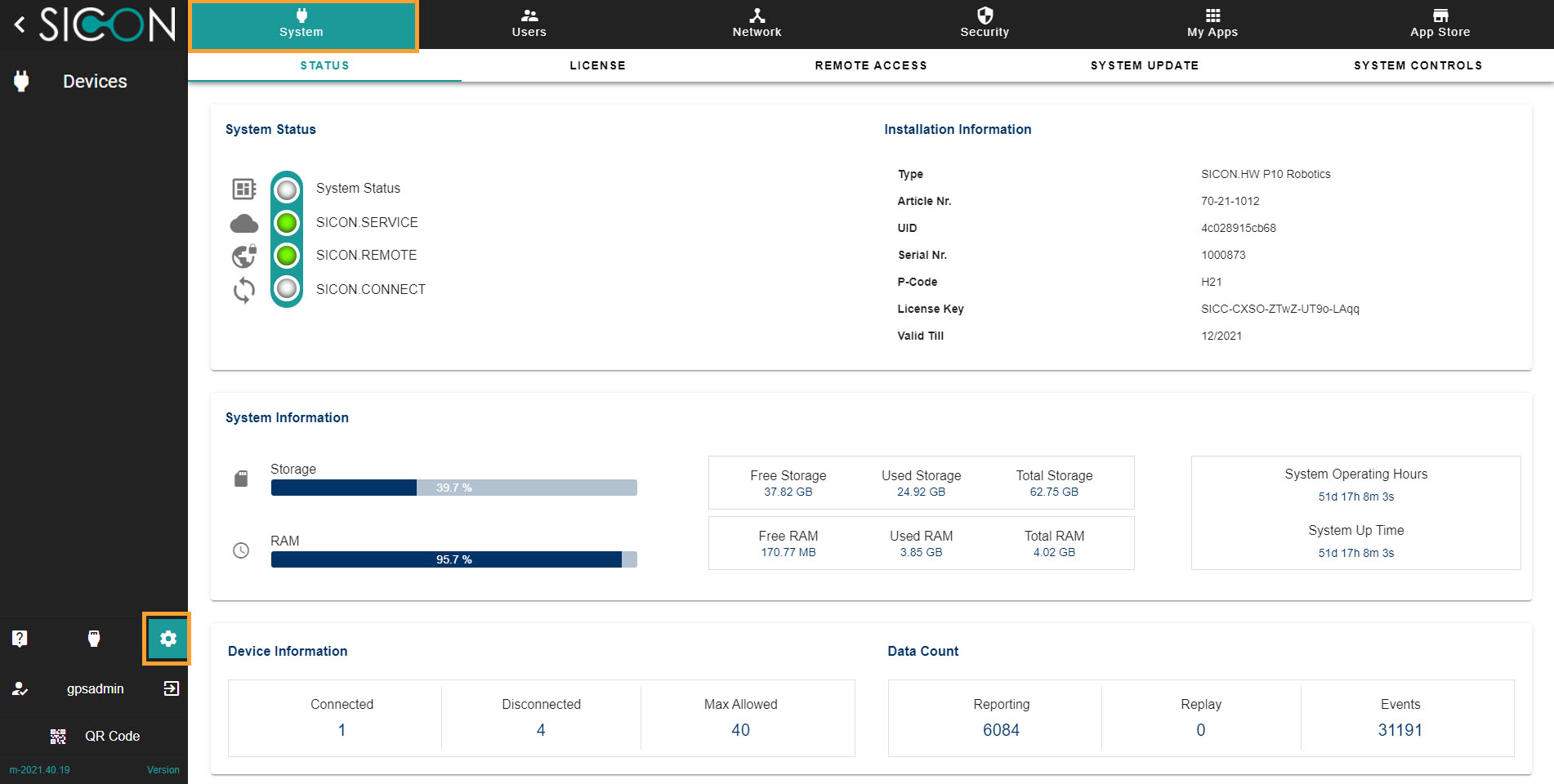Click the Storage usage progress bar
The height and width of the screenshot is (784, 1554).
453,488
